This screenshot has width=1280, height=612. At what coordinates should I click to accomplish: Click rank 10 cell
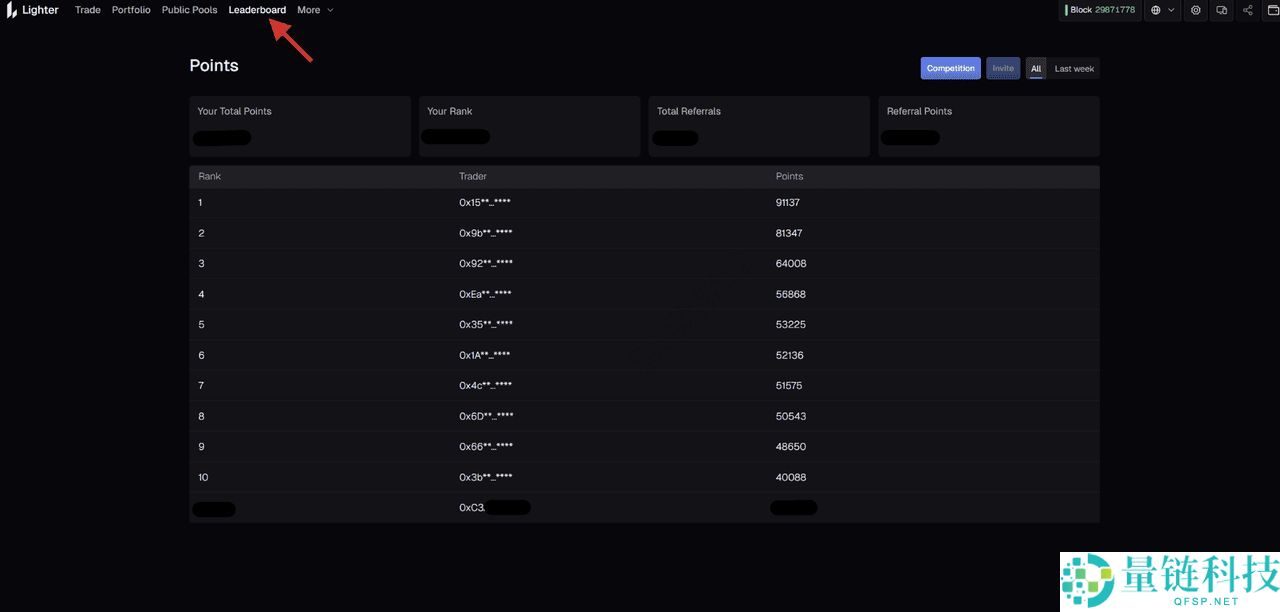pyautogui.click(x=203, y=477)
